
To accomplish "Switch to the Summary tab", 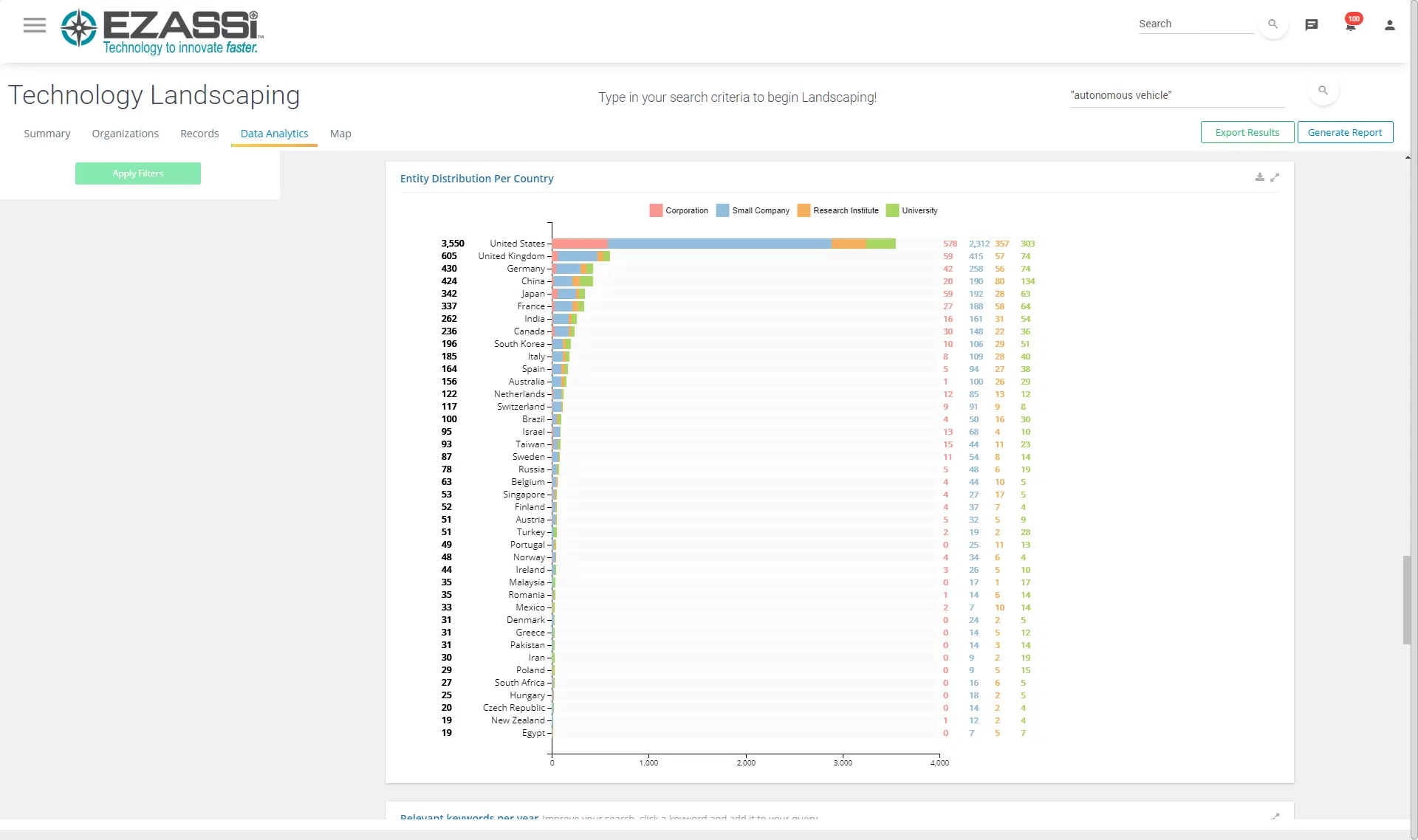I will click(47, 134).
